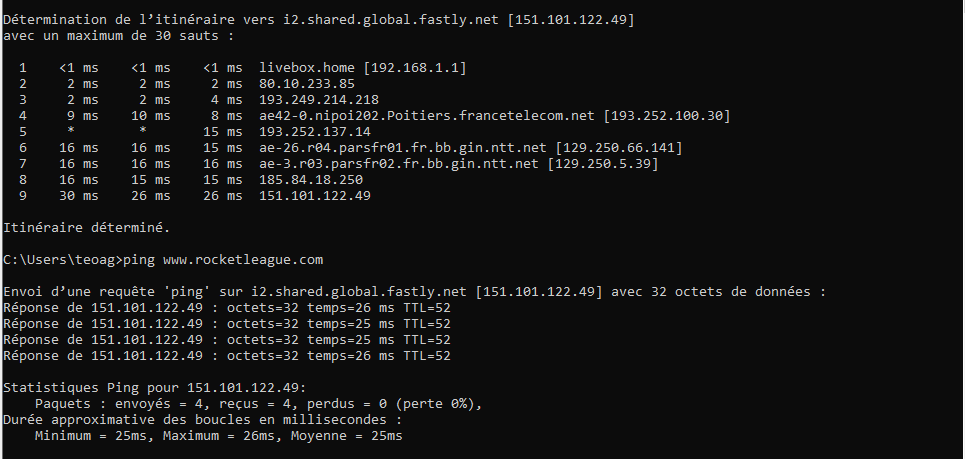Click the first "Réponse de" ping reply line
Image resolution: width=965 pixels, height=459 pixels.
click(x=227, y=308)
